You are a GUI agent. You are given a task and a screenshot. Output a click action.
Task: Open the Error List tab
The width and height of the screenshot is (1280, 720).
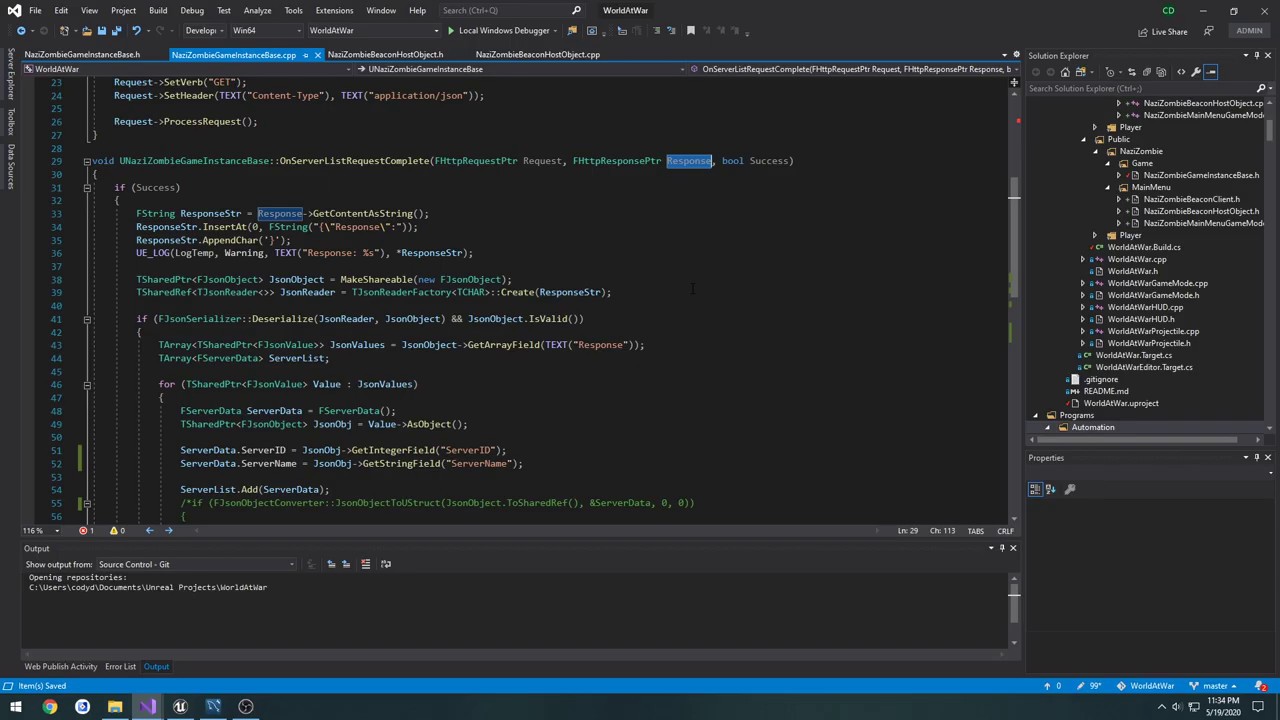pos(120,667)
